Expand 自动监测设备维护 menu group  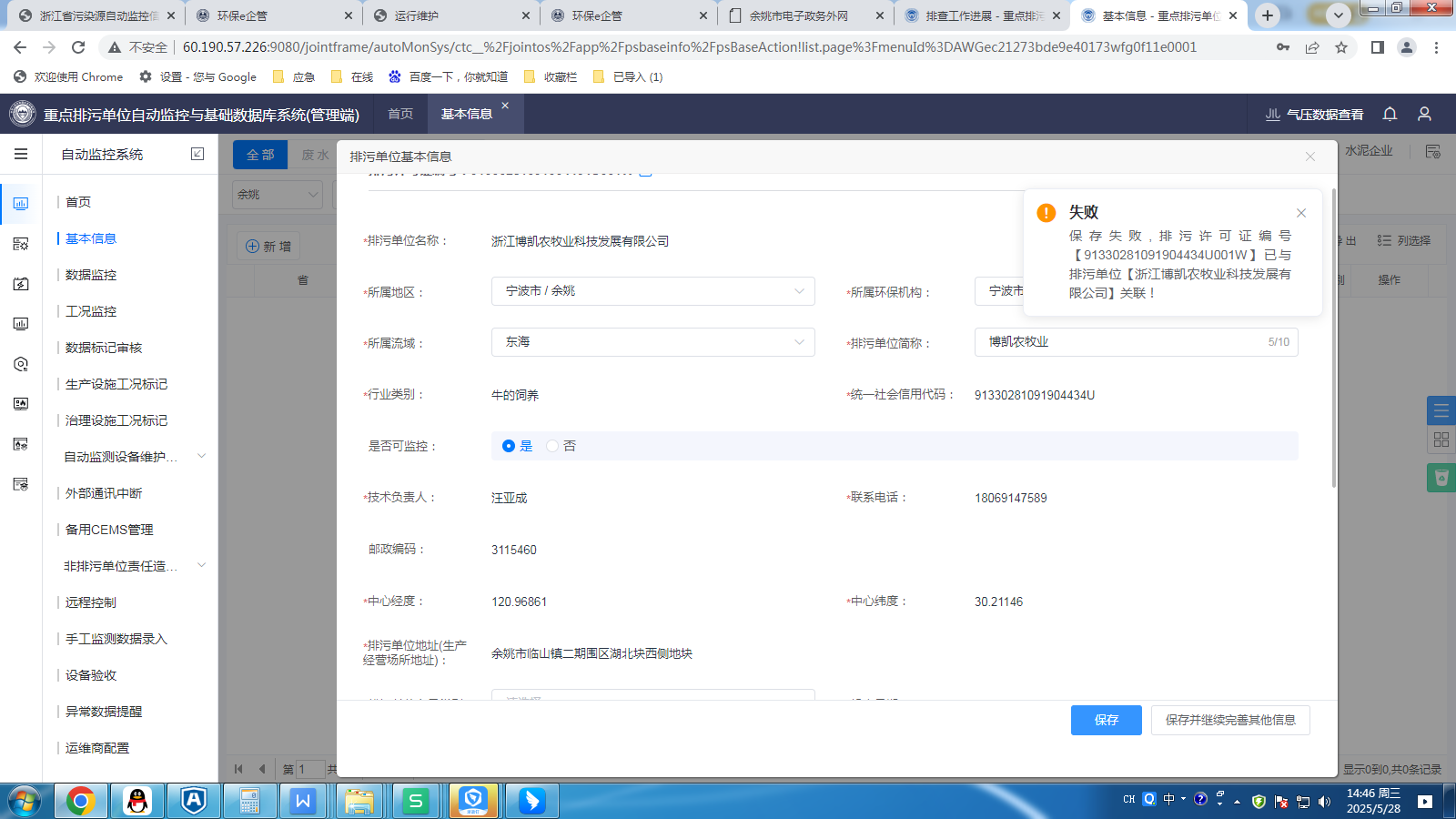tap(201, 456)
